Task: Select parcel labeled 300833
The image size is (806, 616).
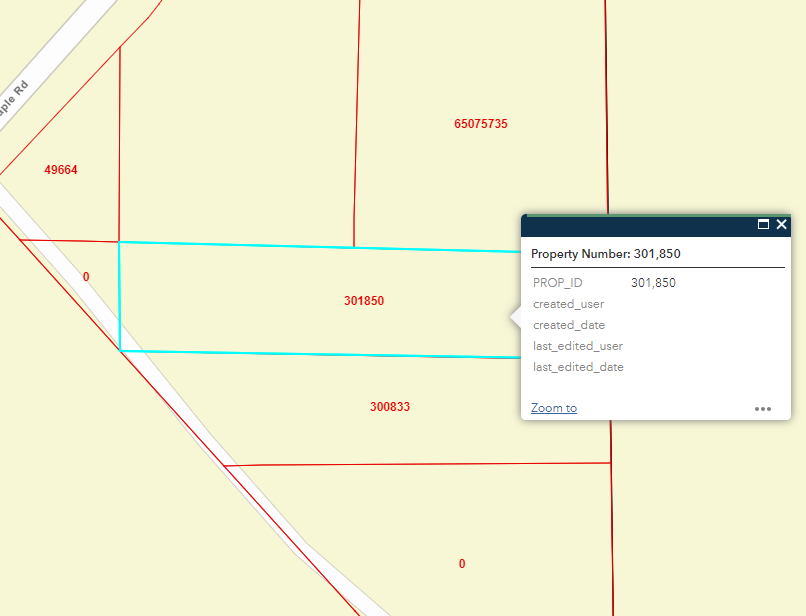Action: (390, 407)
